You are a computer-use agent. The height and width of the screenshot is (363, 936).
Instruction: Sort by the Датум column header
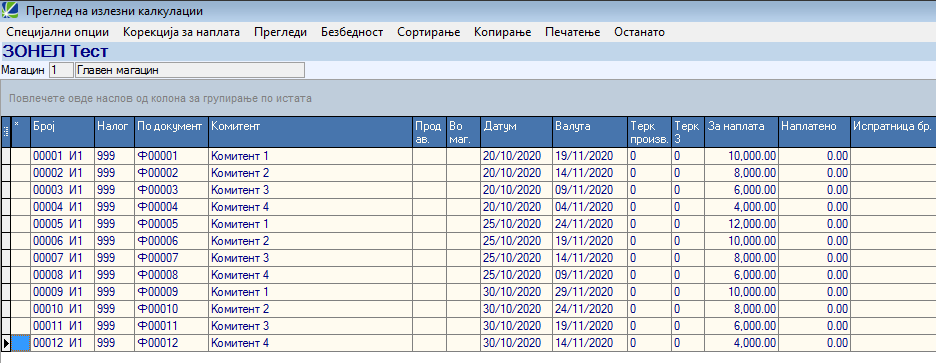516,133
